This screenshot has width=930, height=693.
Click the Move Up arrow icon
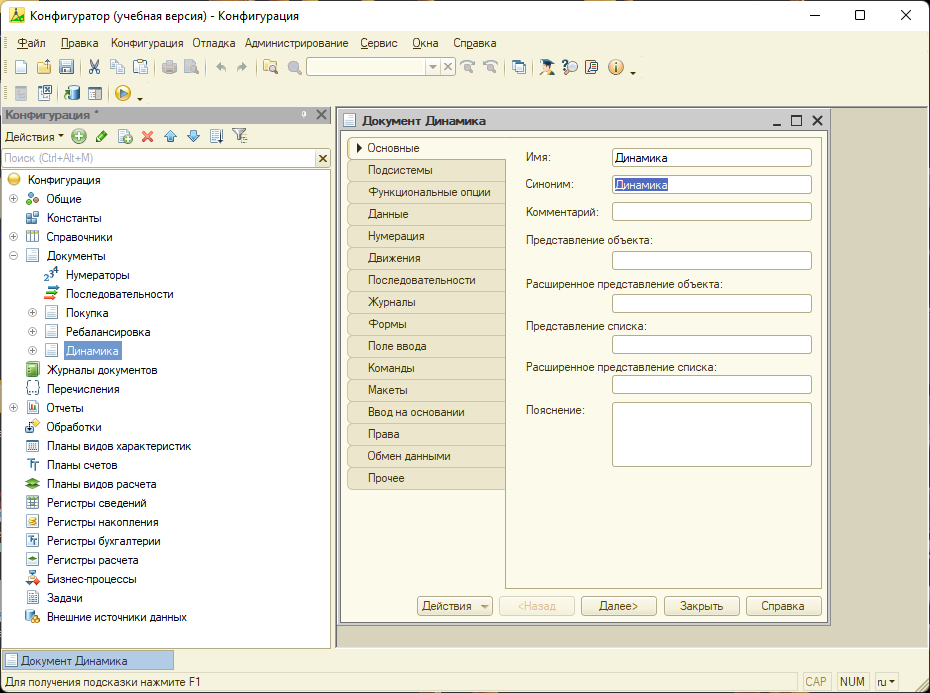point(170,136)
